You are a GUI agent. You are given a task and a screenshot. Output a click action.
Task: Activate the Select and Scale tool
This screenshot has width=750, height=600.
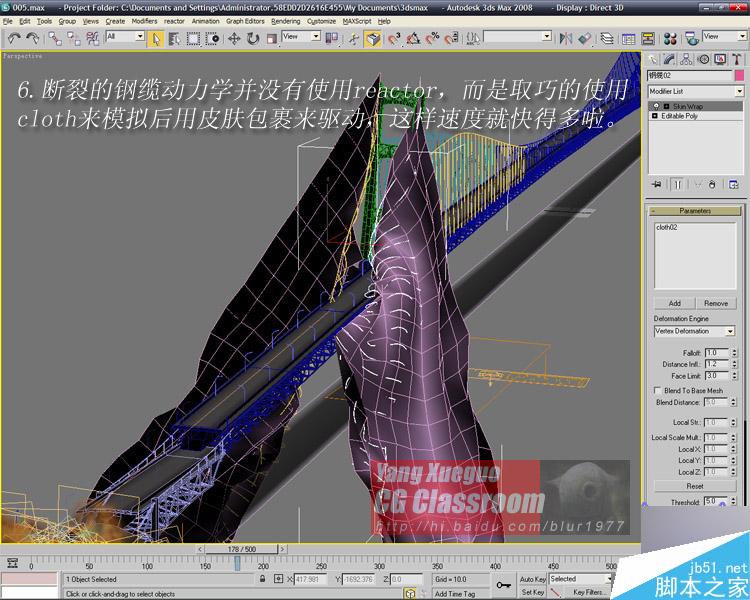[x=272, y=39]
